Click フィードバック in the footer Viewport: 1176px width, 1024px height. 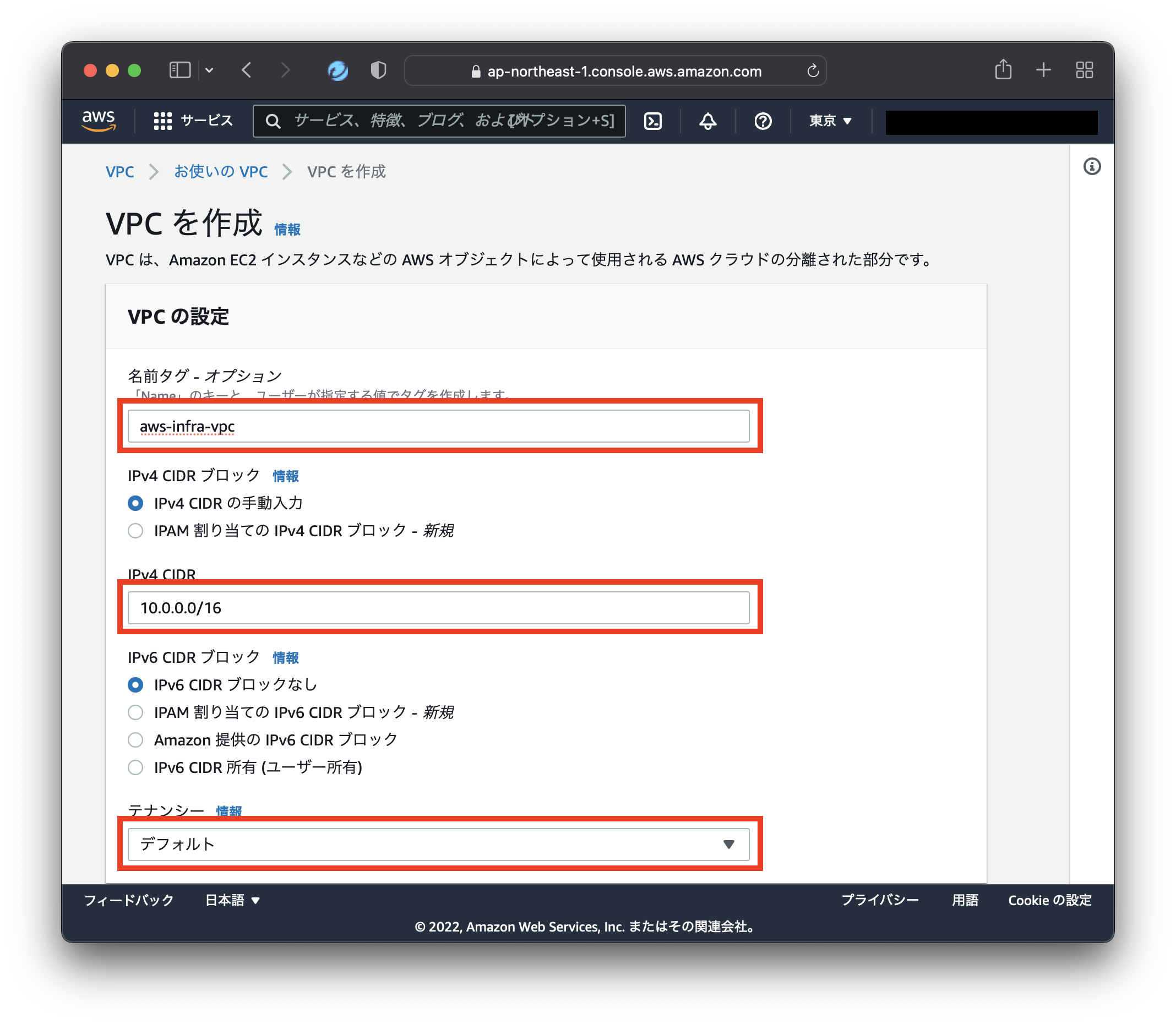[x=129, y=900]
